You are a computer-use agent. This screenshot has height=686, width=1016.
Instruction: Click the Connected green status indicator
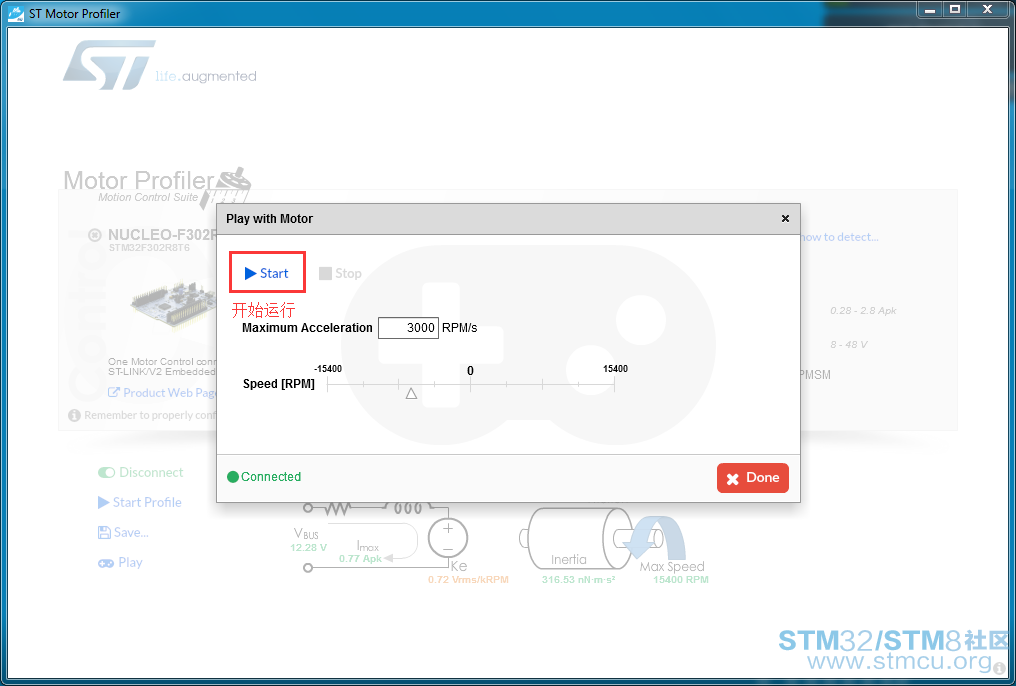point(233,477)
